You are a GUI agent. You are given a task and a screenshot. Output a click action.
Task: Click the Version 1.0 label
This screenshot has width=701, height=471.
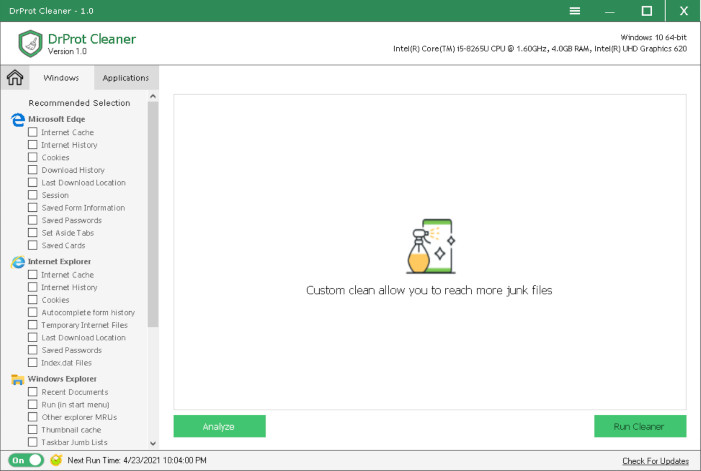tap(67, 51)
